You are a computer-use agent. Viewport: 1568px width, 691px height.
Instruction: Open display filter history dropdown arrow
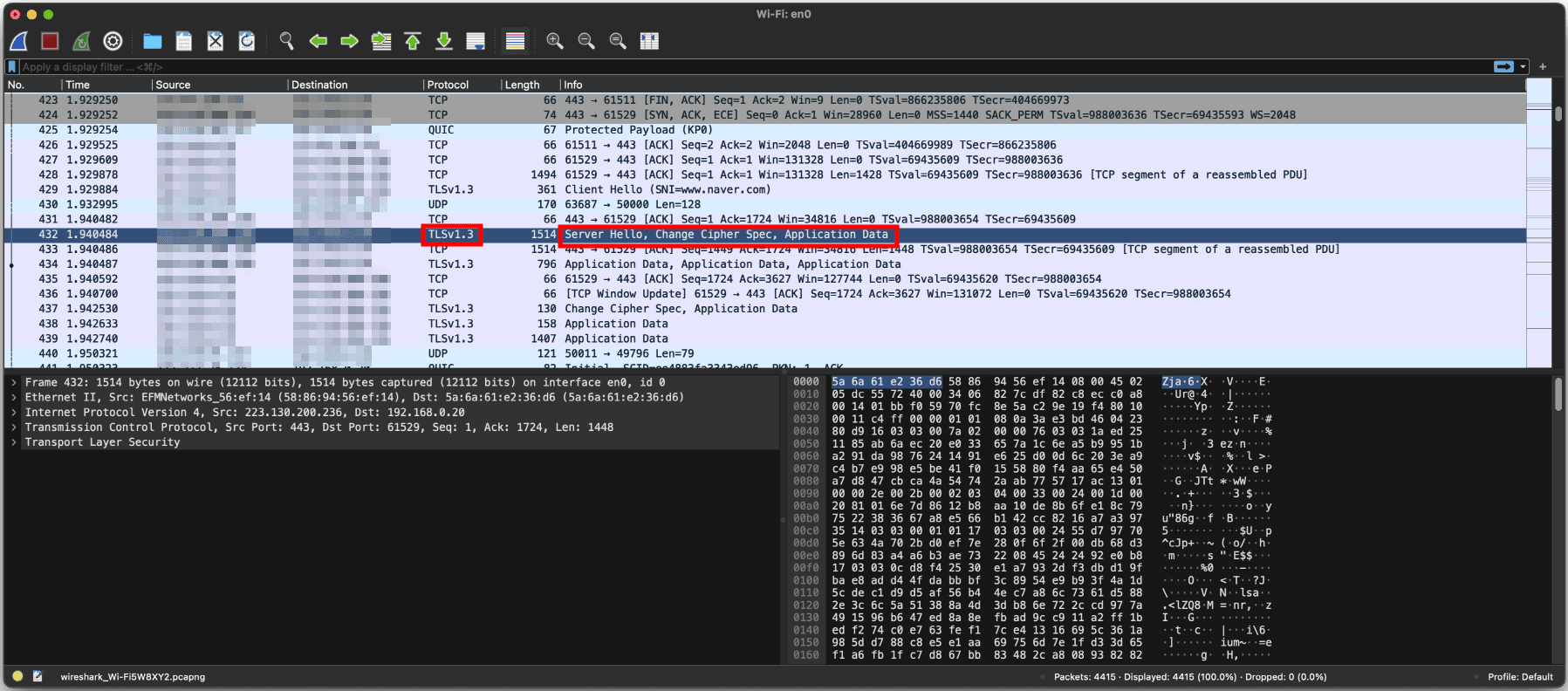pyautogui.click(x=1523, y=66)
